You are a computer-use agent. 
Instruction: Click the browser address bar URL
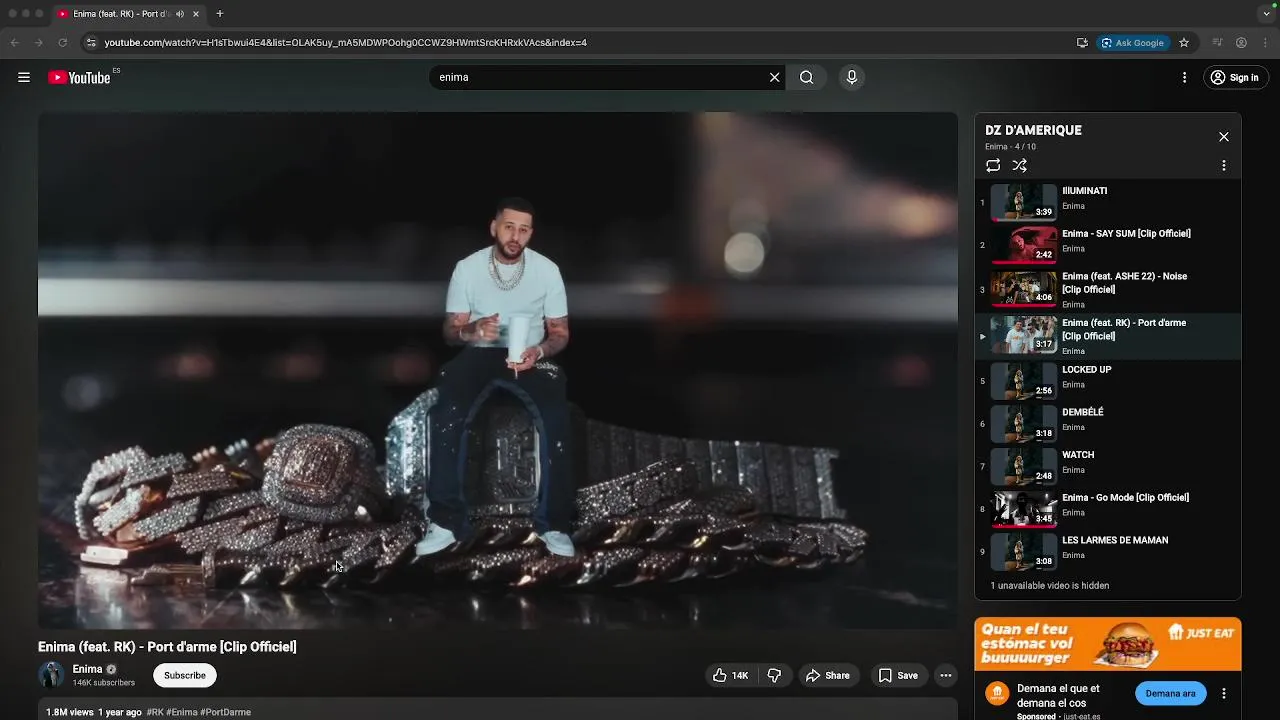(x=345, y=43)
